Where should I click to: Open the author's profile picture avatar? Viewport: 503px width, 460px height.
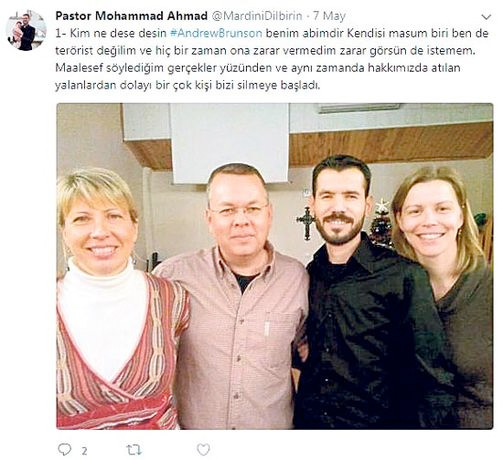[26, 31]
